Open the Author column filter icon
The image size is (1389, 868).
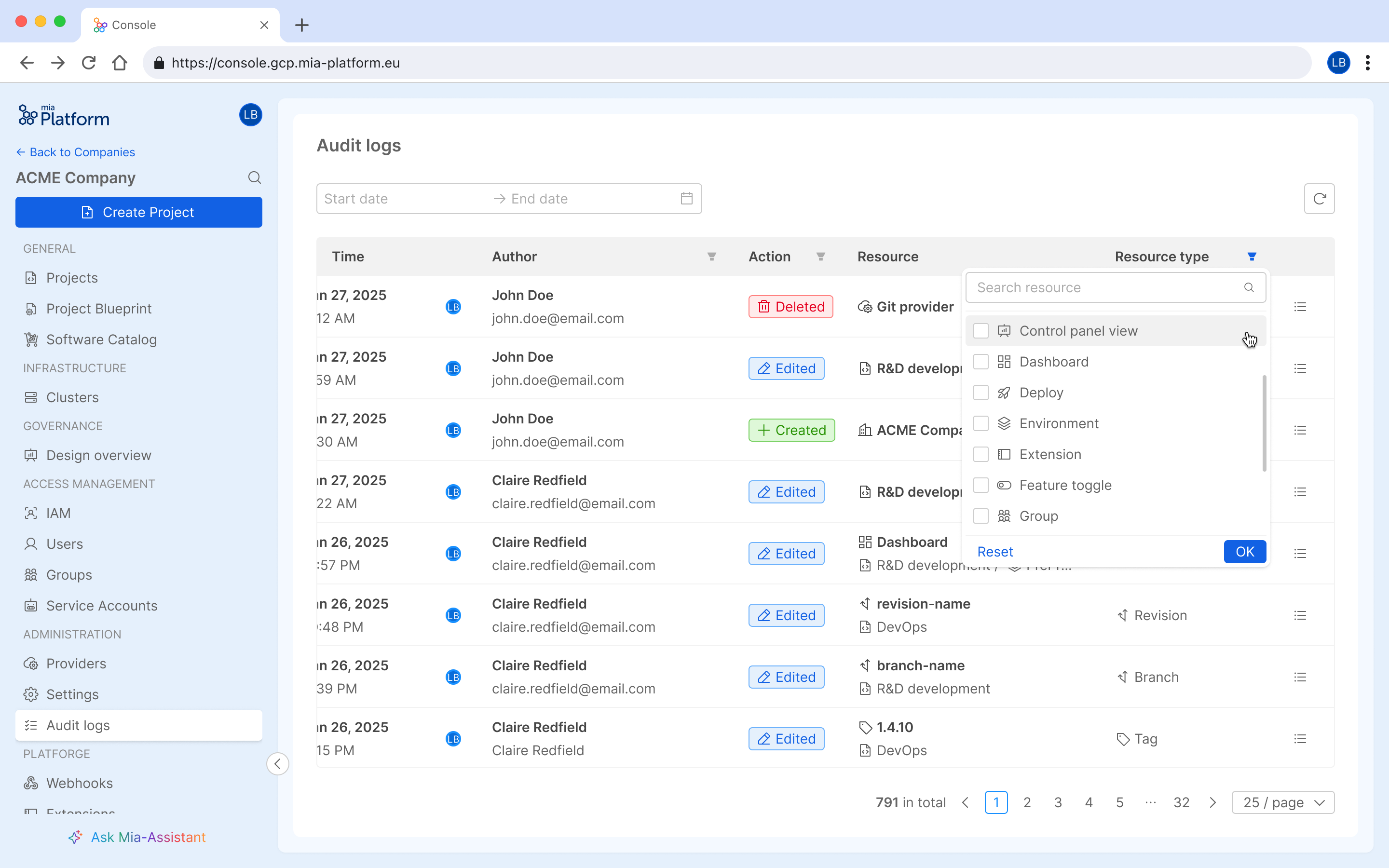711,257
